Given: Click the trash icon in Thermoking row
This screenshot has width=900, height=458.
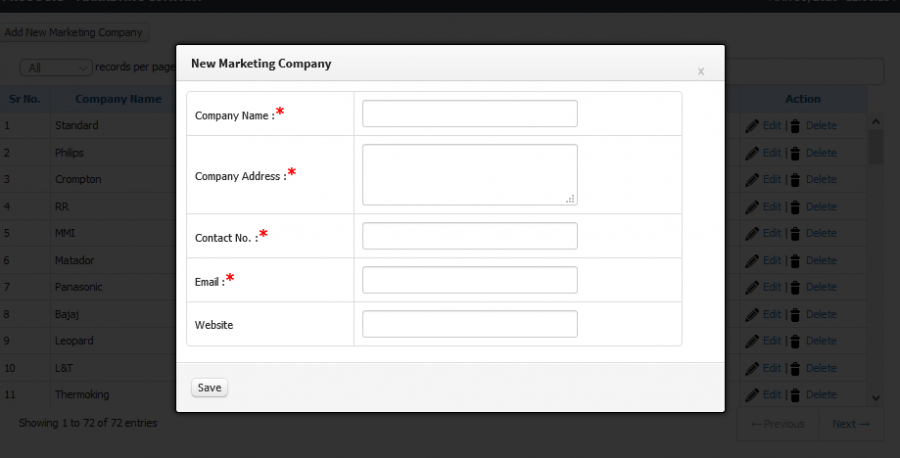Looking at the screenshot, I should (x=795, y=395).
